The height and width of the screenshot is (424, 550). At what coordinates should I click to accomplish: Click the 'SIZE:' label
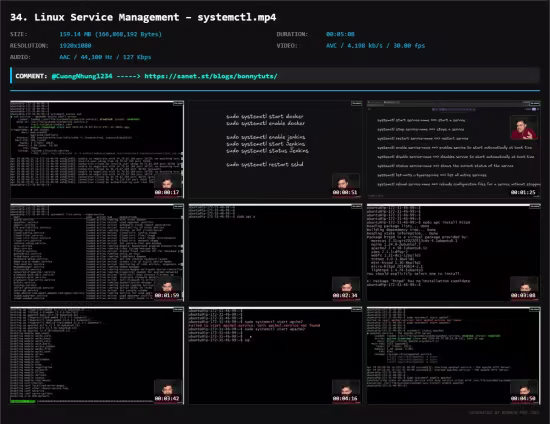(x=19, y=34)
